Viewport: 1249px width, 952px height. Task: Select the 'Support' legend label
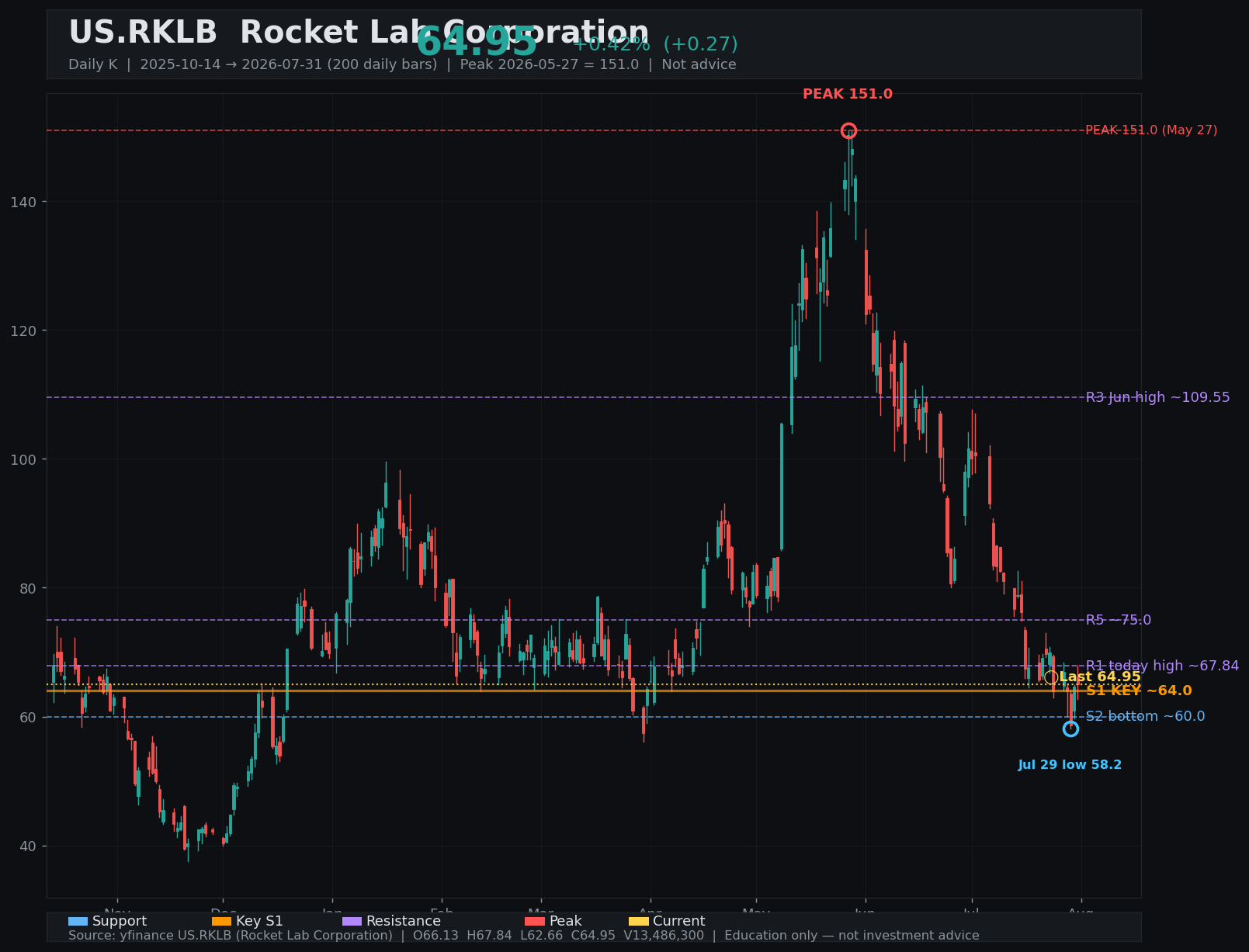tap(120, 922)
